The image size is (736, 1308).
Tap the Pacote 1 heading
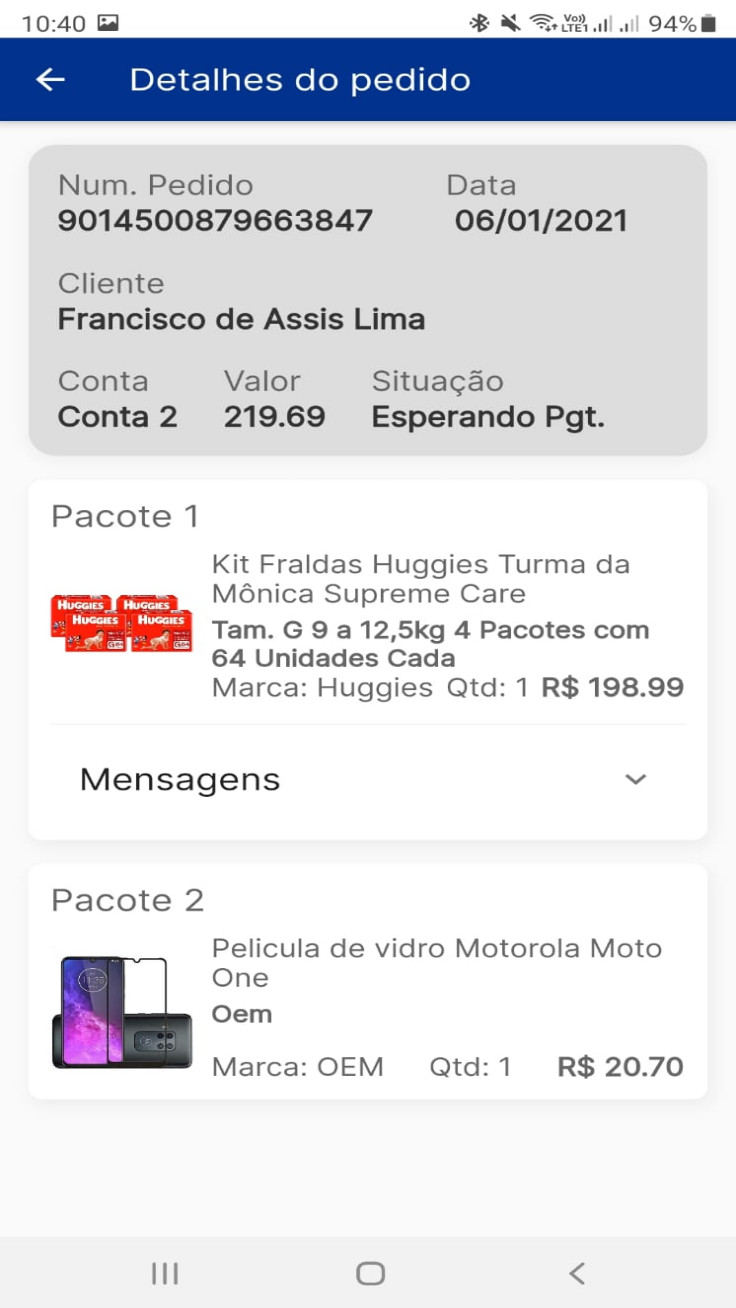pos(125,516)
